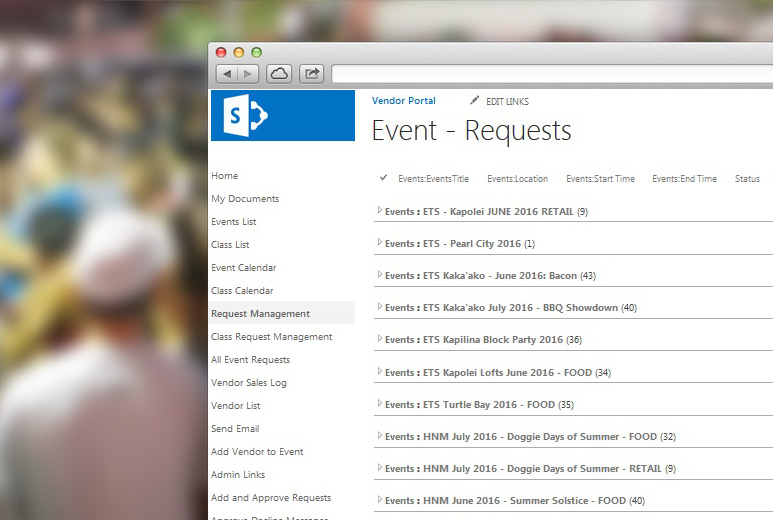
Task: Click the share icon in browser toolbar
Action: pos(312,74)
